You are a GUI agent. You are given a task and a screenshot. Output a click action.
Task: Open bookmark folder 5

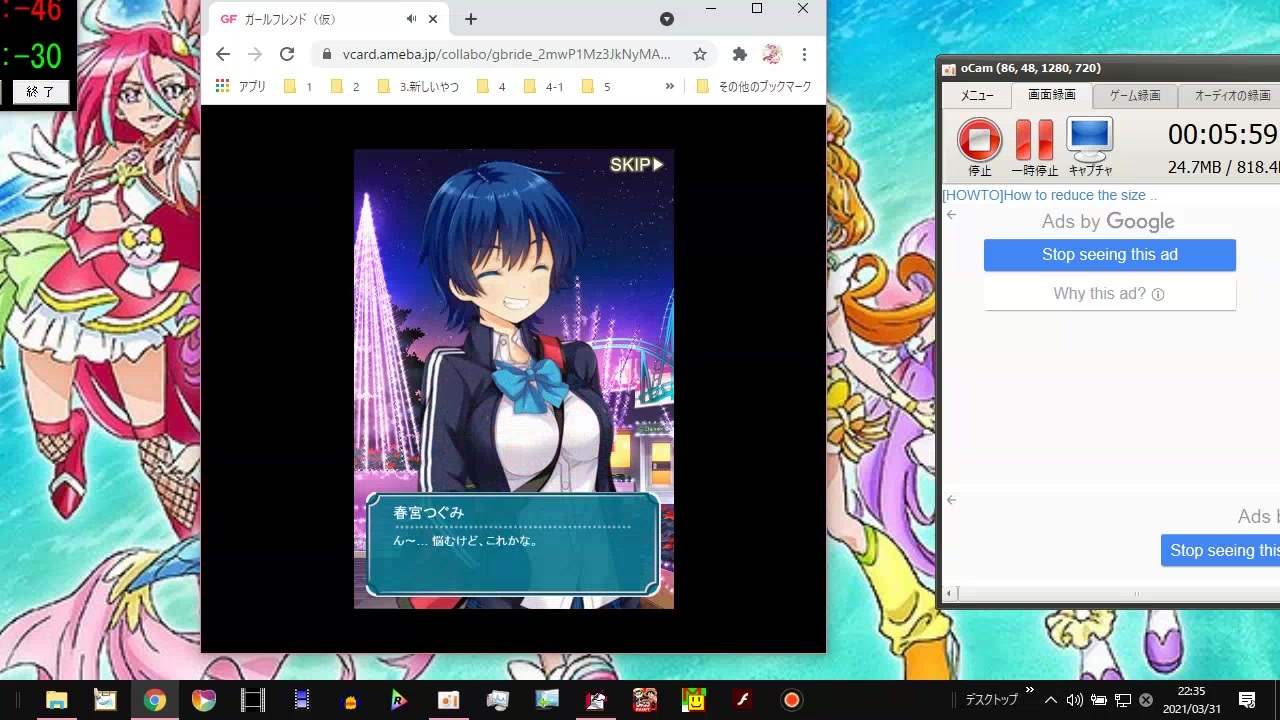(596, 86)
